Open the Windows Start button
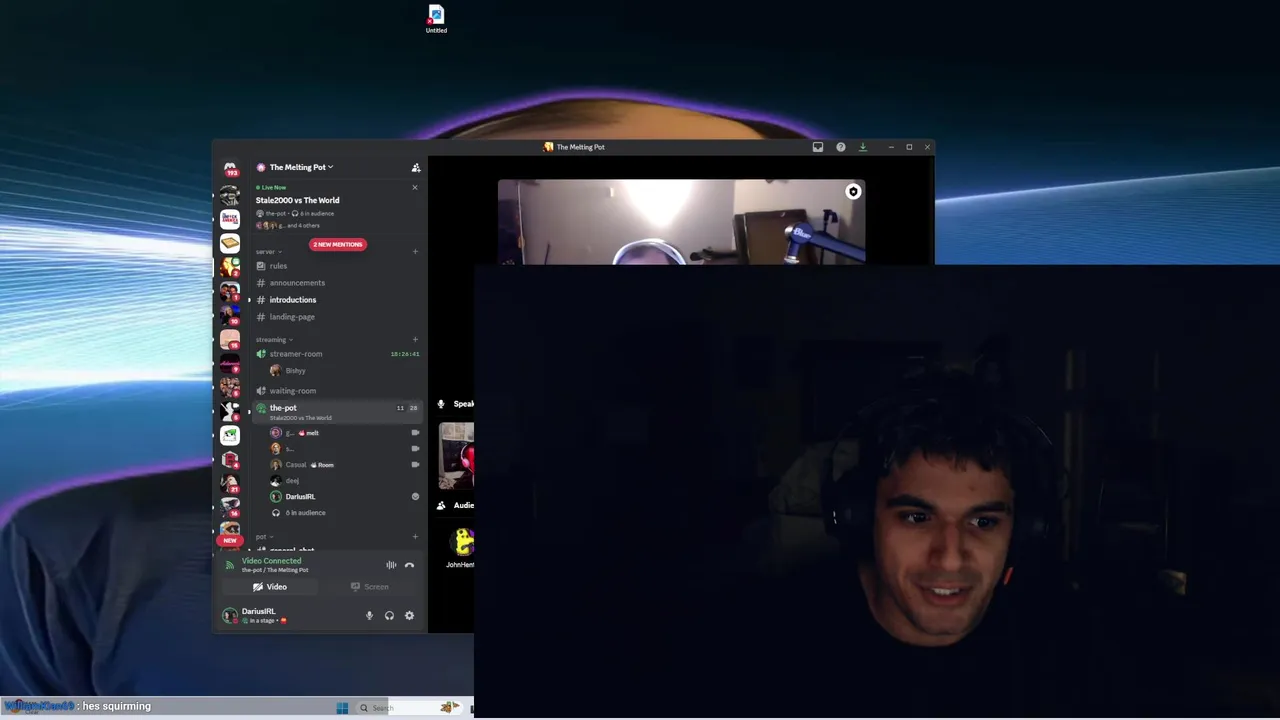This screenshot has height=720, width=1280. (x=342, y=708)
